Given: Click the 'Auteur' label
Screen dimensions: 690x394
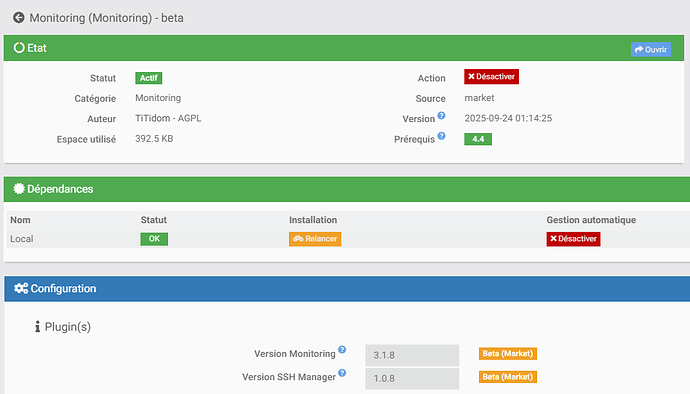Looking at the screenshot, I should click(102, 119).
